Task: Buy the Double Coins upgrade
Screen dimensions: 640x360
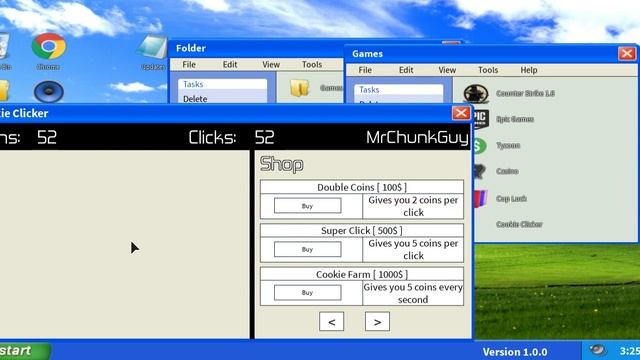Action: click(x=307, y=206)
